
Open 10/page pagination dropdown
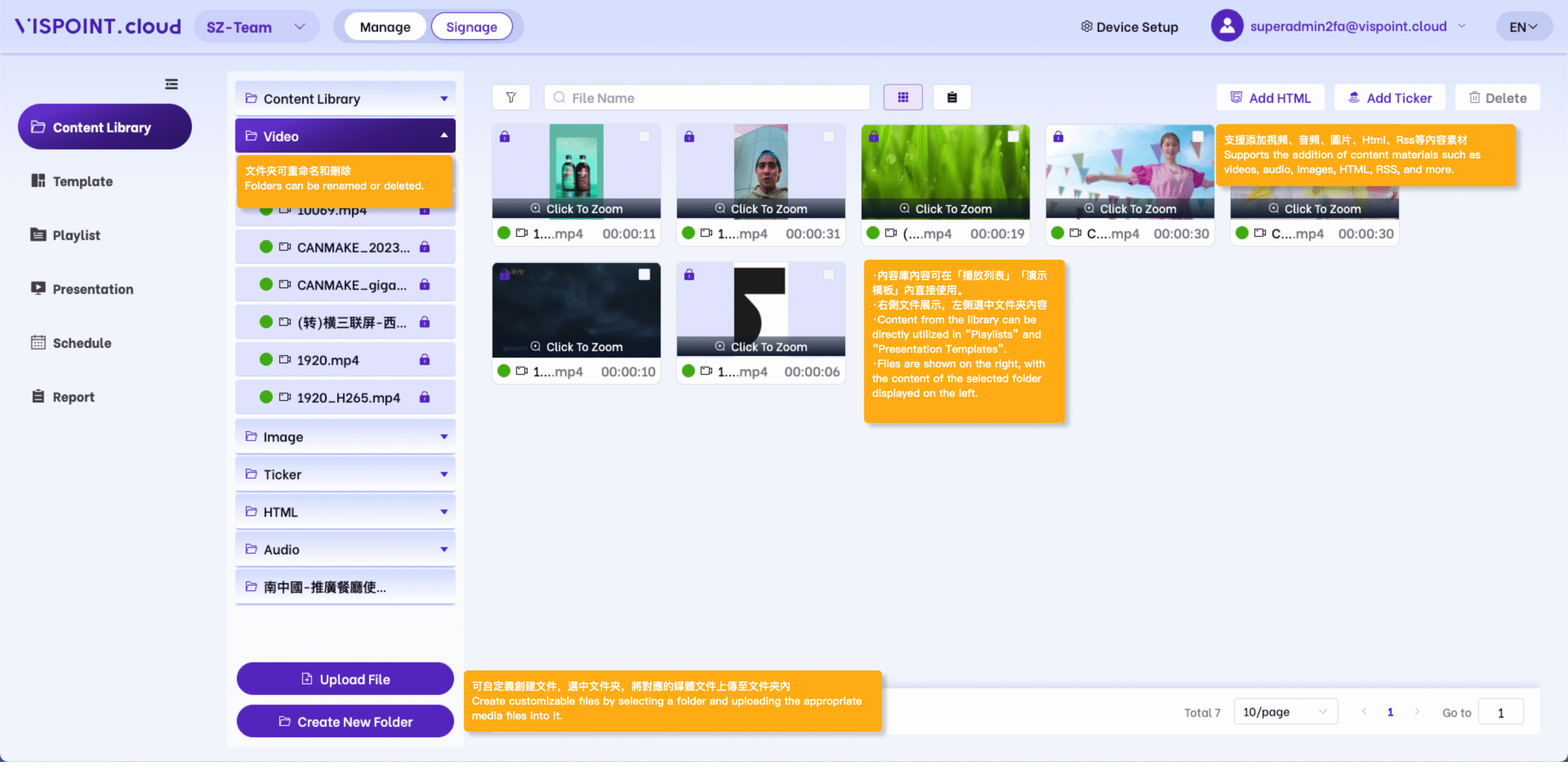pos(1285,712)
